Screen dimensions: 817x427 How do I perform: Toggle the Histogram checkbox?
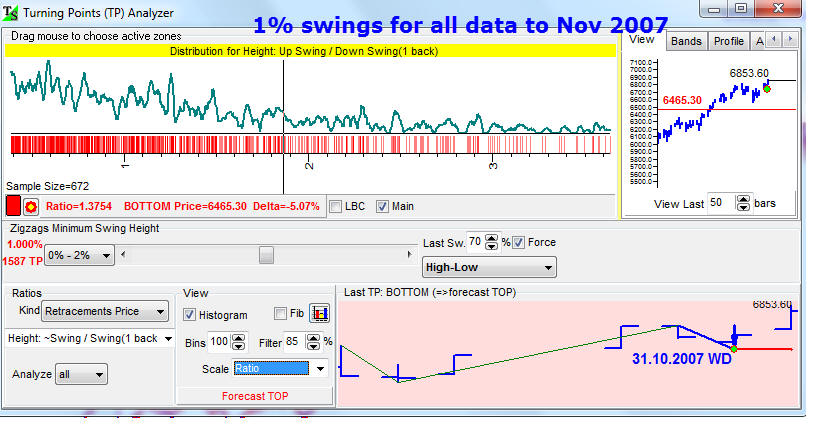coord(191,314)
